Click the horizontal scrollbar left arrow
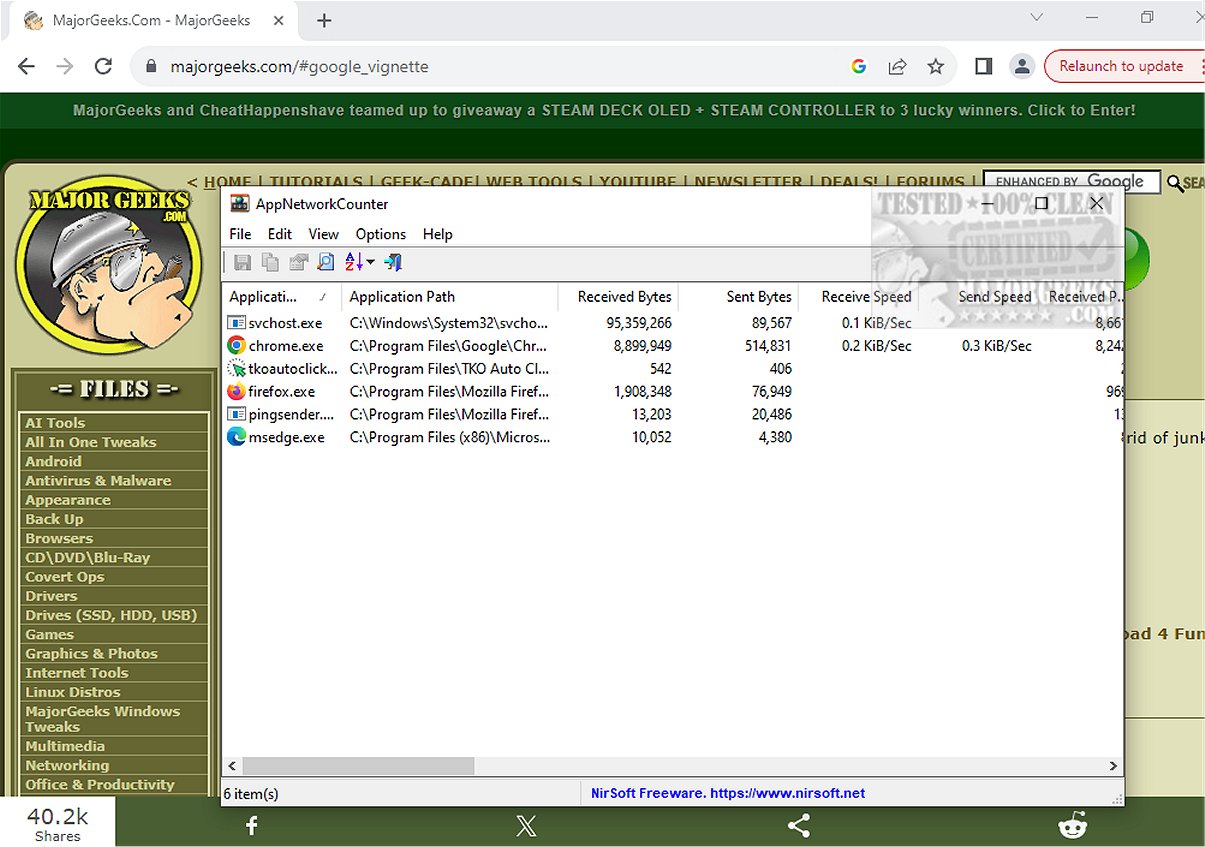This screenshot has height=847, width=1205. pos(232,766)
